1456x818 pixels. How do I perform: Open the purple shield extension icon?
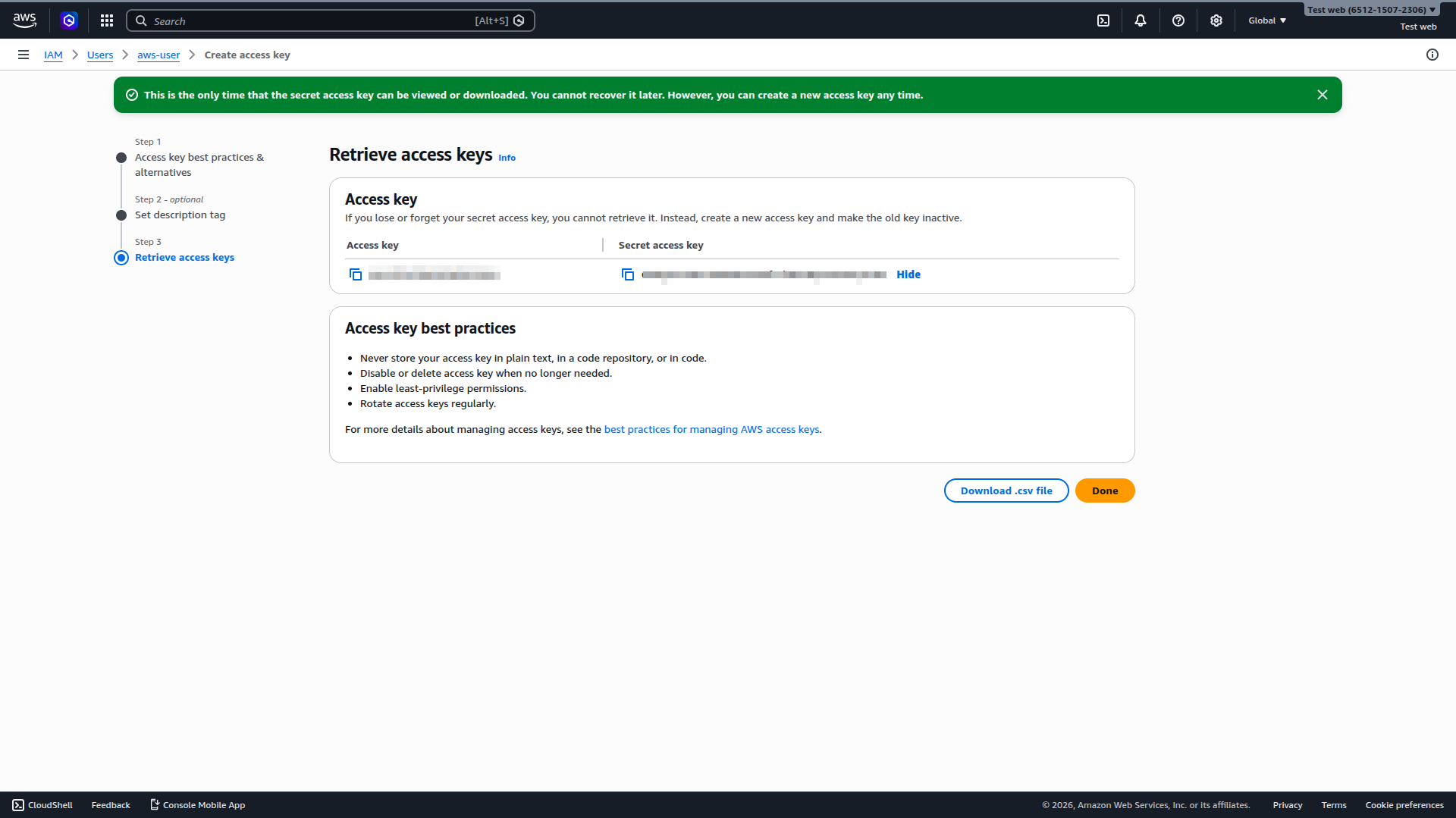[69, 20]
